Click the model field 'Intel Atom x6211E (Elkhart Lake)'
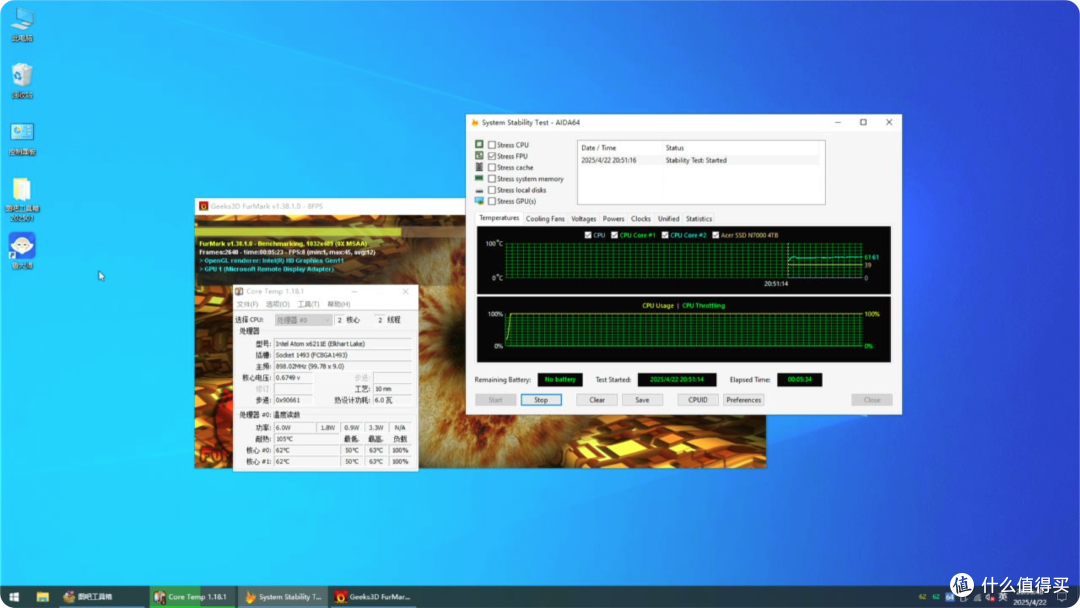 pos(343,344)
